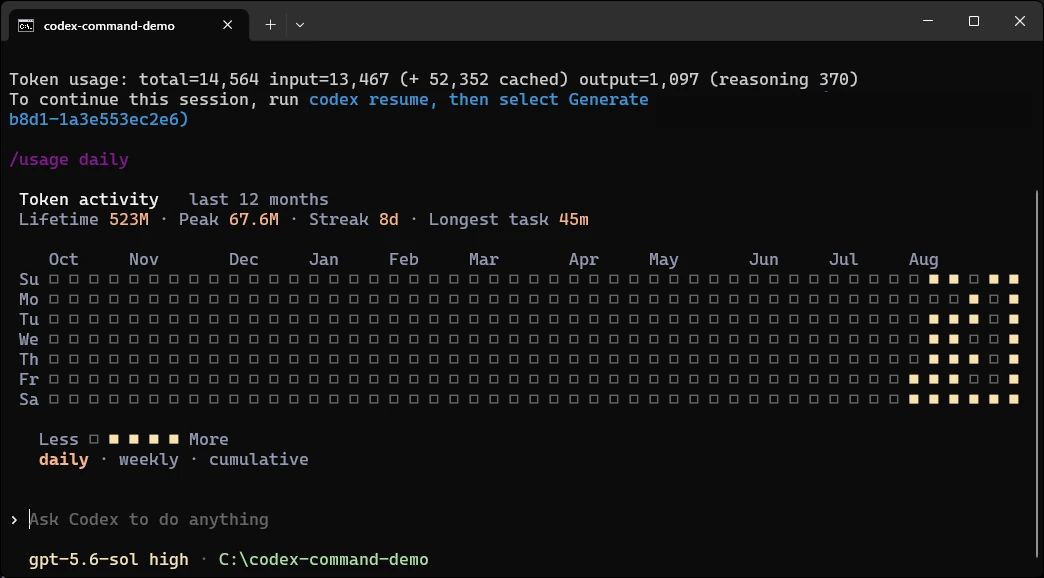This screenshot has height=578, width=1044.
Task: Click the '/usage daily' command text
Action: coord(69,160)
